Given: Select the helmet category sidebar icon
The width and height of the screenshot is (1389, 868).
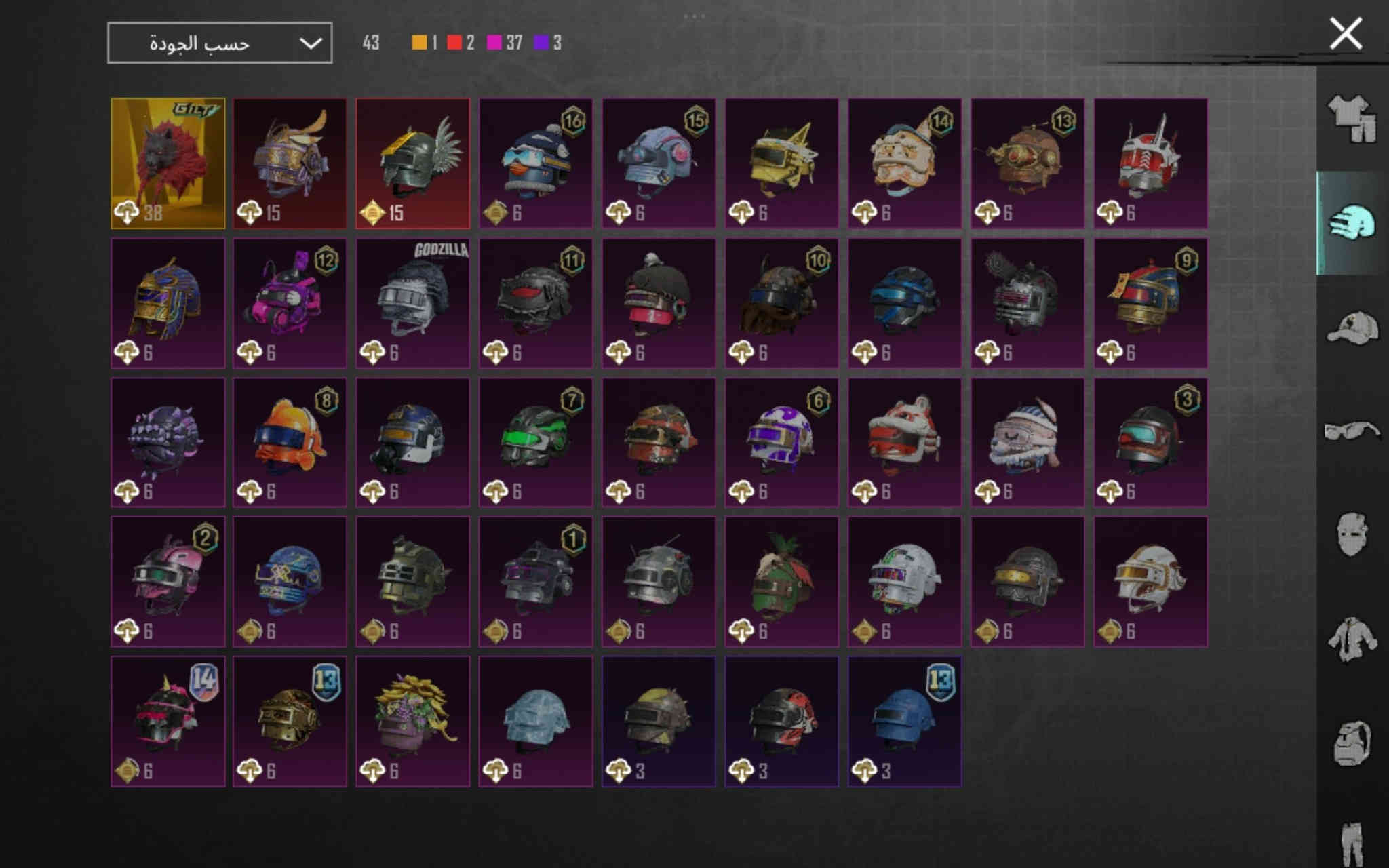Looking at the screenshot, I should click(x=1352, y=223).
